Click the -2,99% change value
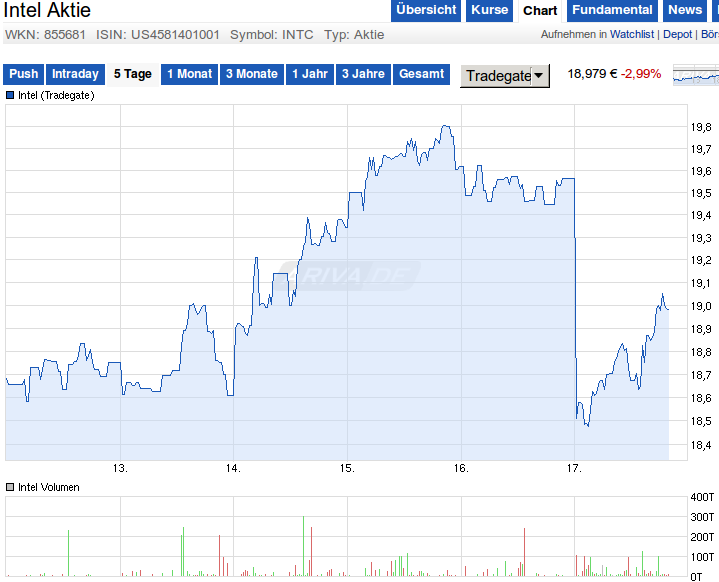This screenshot has width=719, height=582. [641, 74]
